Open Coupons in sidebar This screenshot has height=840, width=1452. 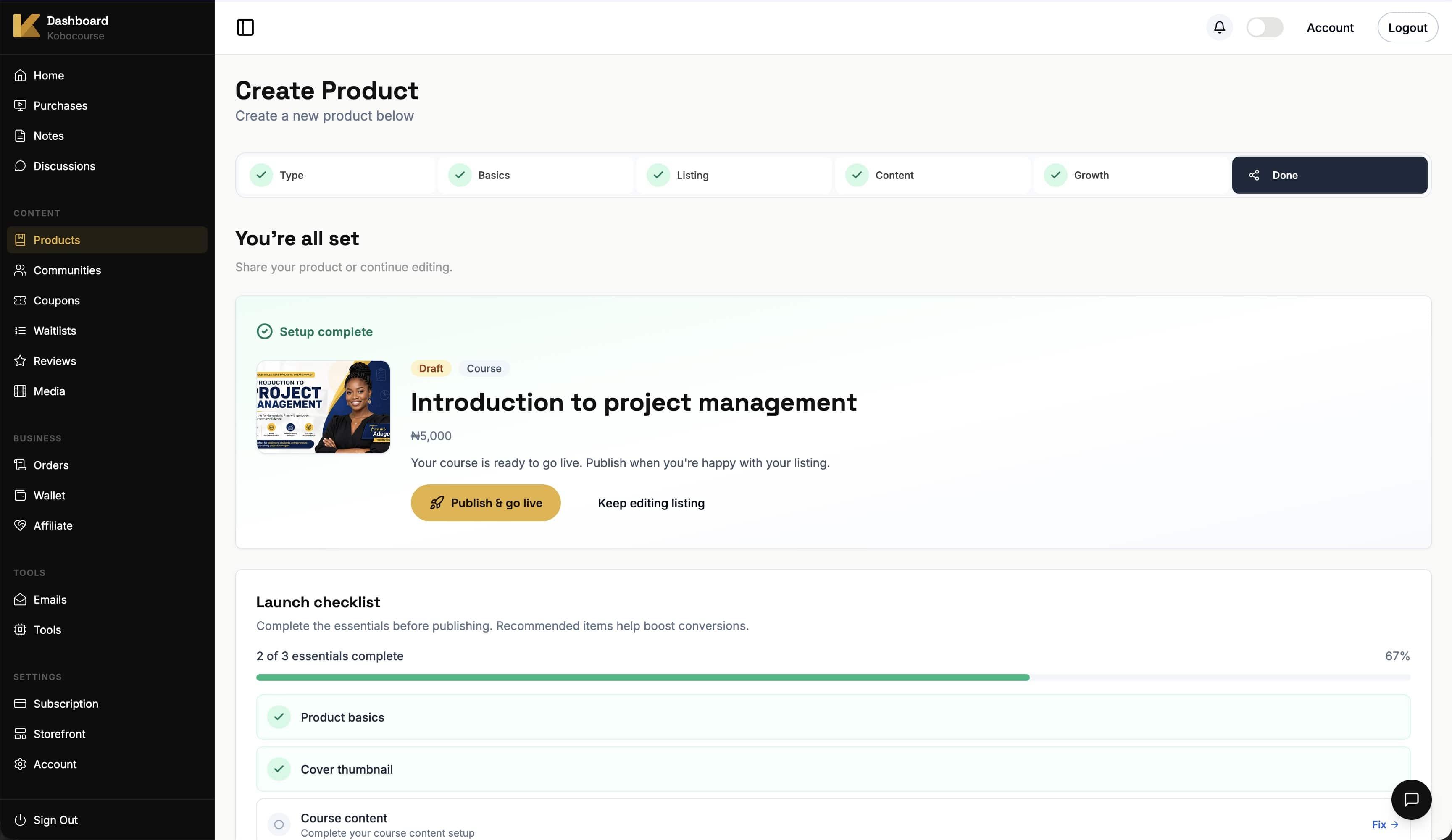tap(107, 300)
